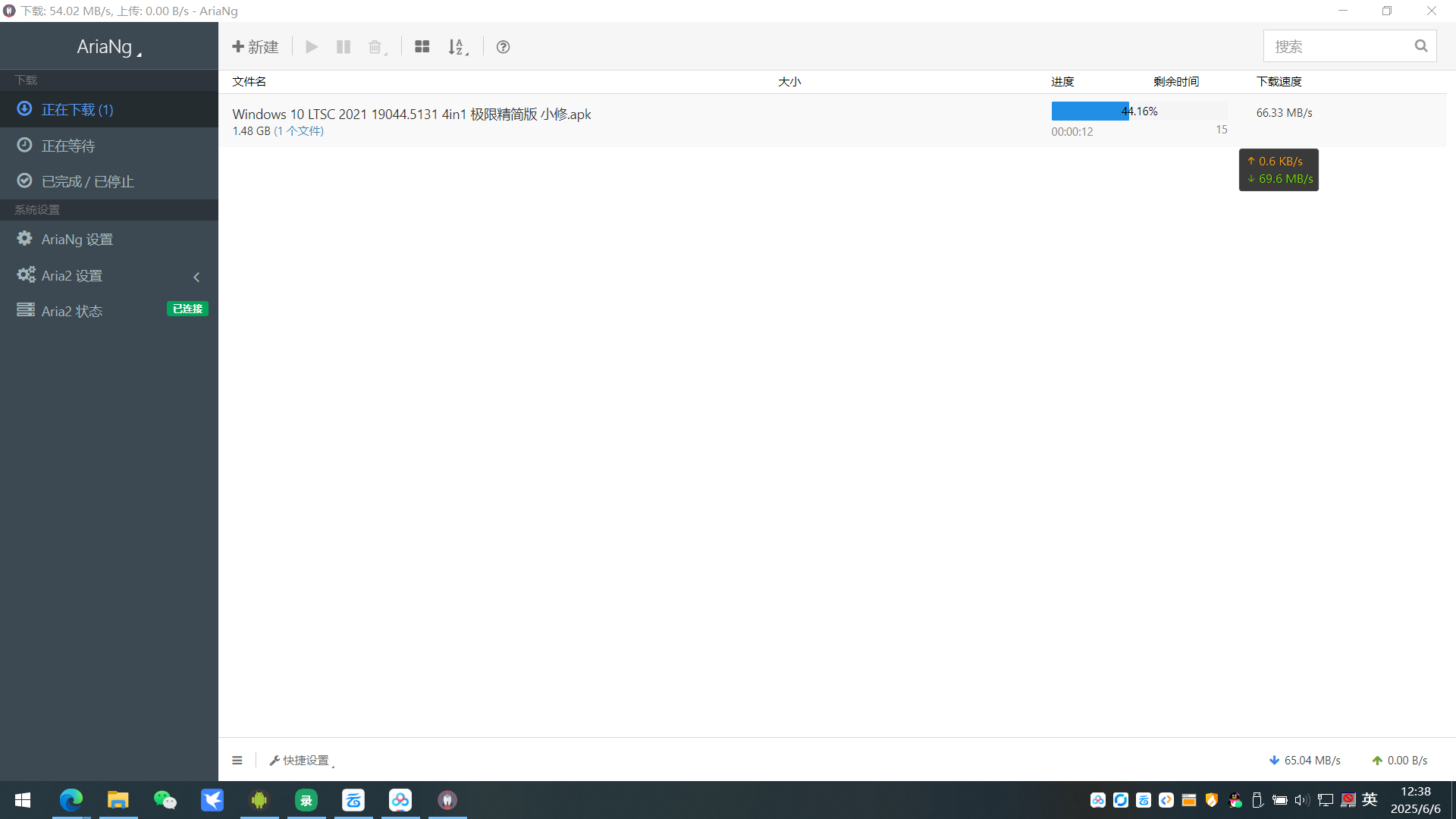The width and height of the screenshot is (1456, 819).
Task: Click the checkmark icon beside 已完成
Action: tap(24, 180)
